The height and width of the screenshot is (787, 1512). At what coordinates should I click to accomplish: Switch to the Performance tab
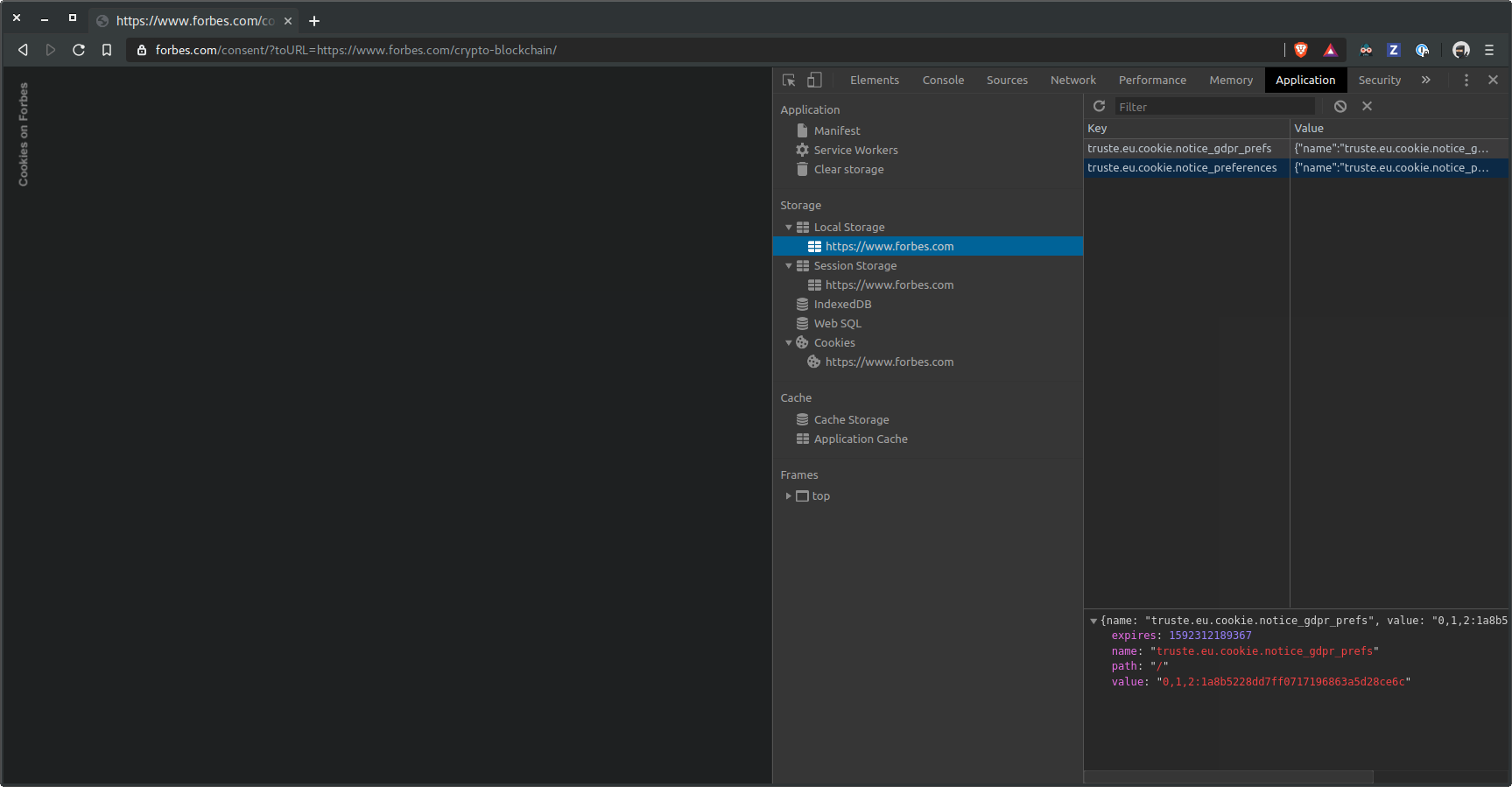(1152, 80)
